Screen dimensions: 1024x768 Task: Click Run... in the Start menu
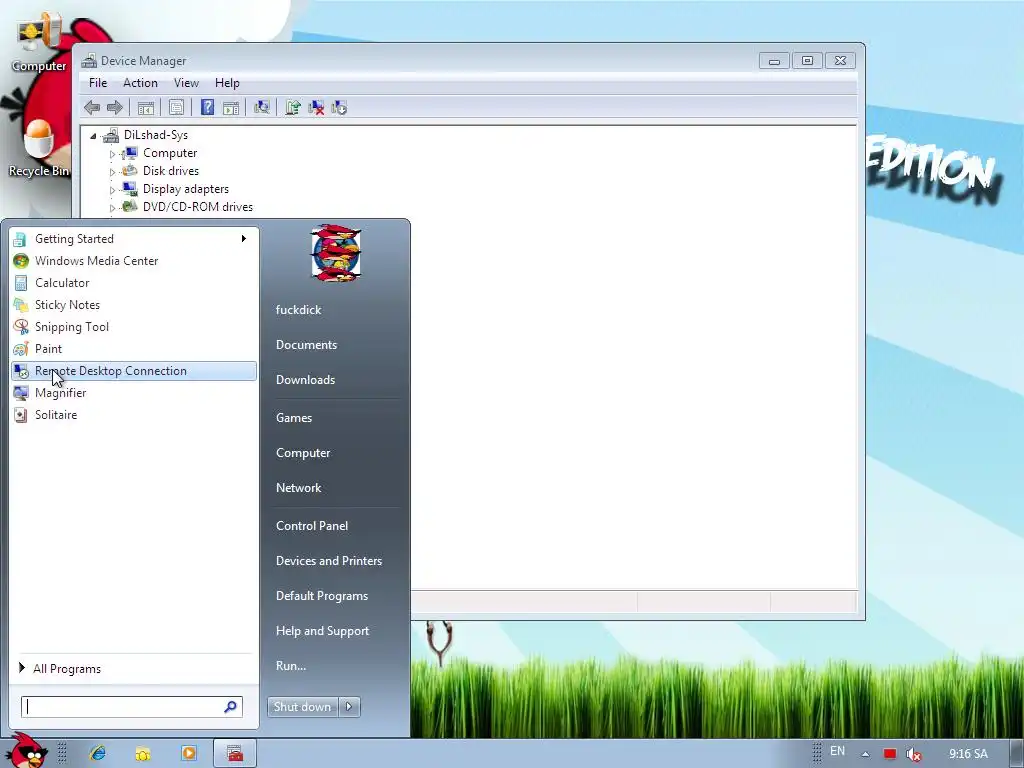[291, 666]
